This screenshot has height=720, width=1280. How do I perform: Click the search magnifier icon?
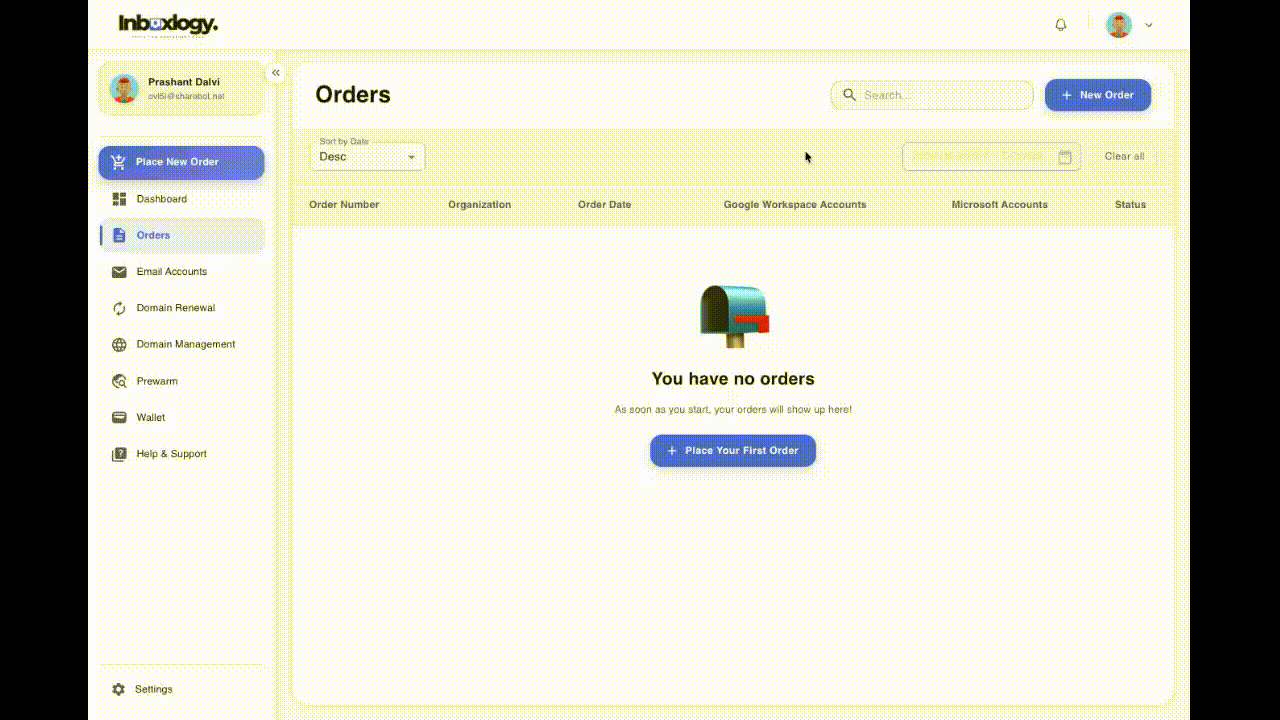(x=850, y=95)
